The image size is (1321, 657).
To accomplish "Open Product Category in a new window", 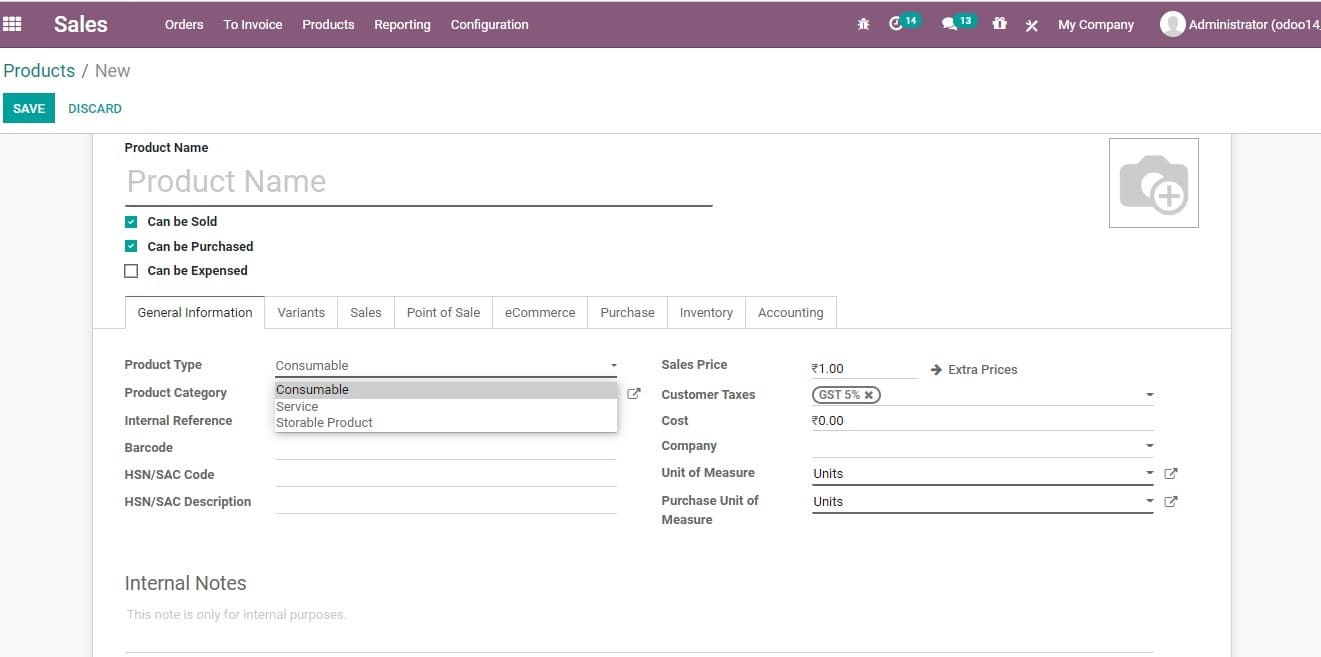I will (x=634, y=393).
